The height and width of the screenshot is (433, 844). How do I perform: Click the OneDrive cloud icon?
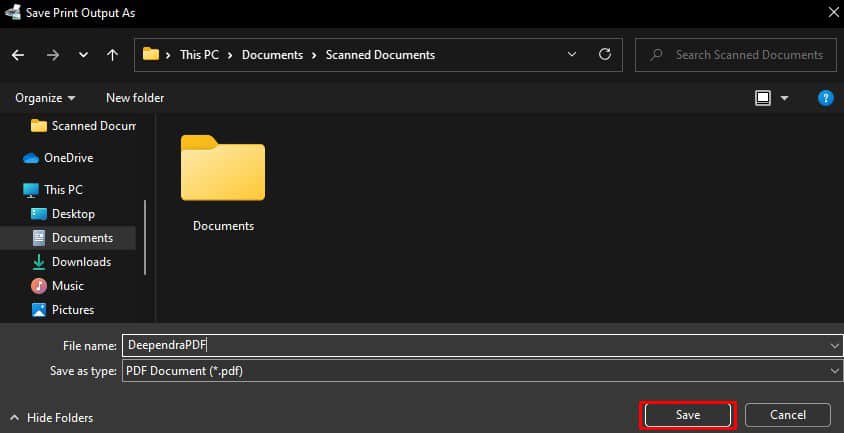tap(31, 158)
